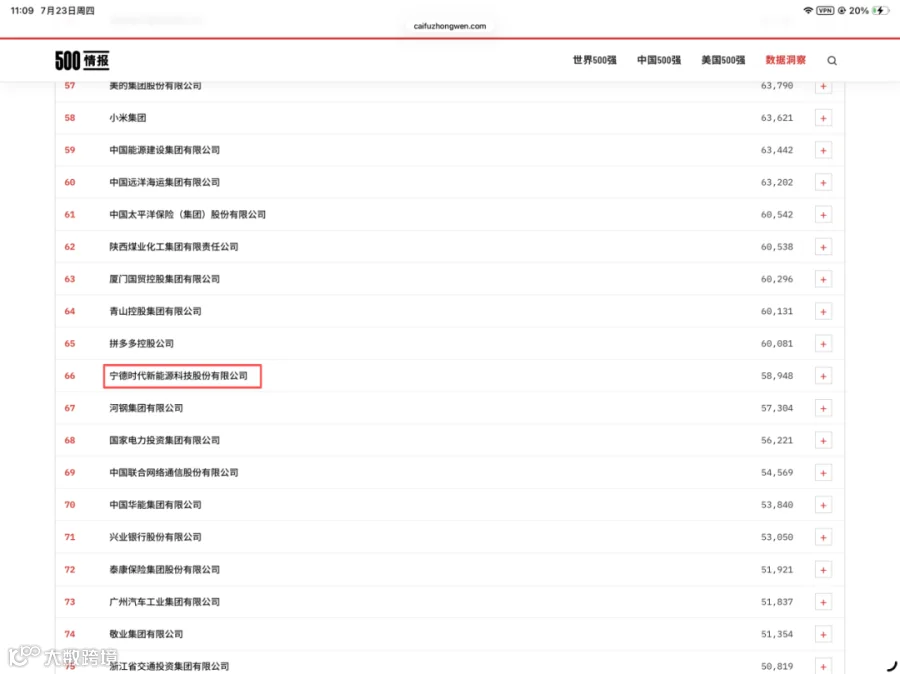Expand plus for 中国太平洋保险 row
Image resolution: width=900 pixels, height=674 pixels.
coord(823,215)
